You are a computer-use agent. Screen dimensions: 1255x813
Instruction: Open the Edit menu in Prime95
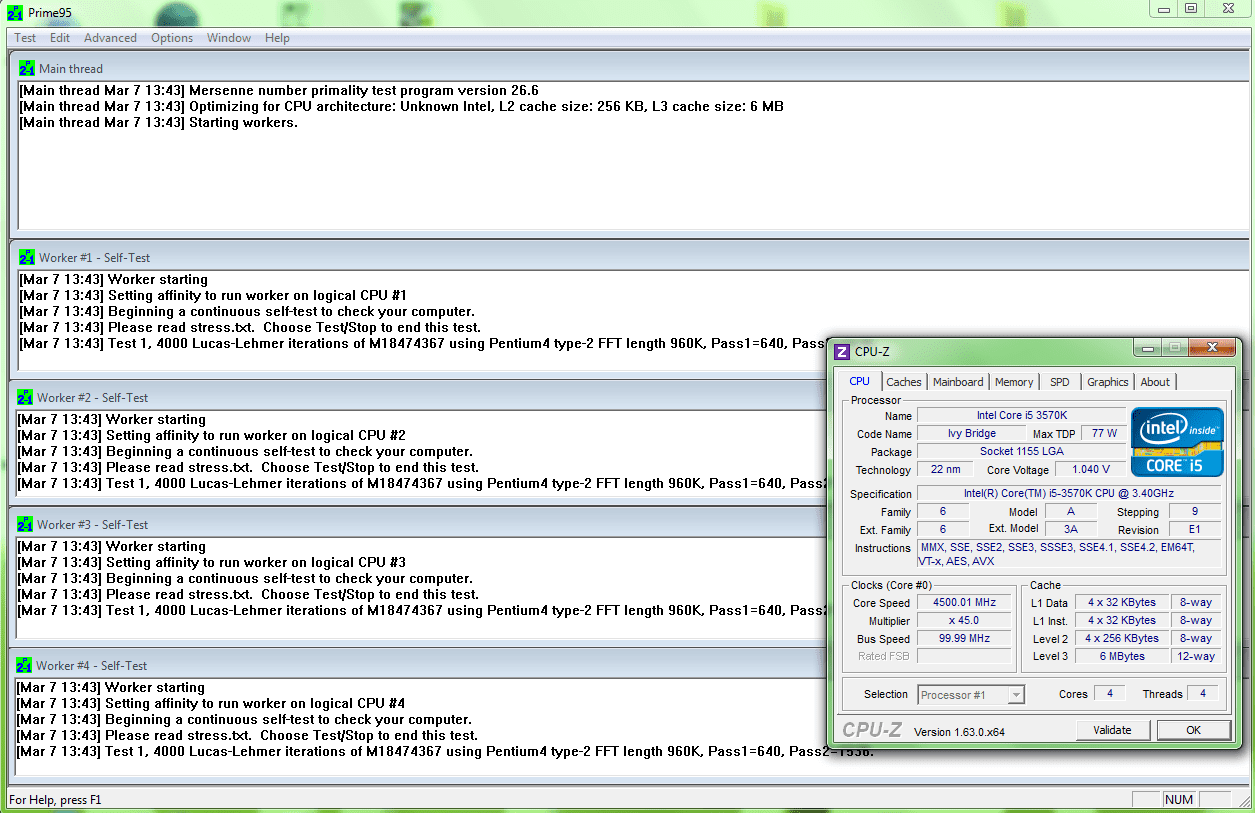click(60, 38)
